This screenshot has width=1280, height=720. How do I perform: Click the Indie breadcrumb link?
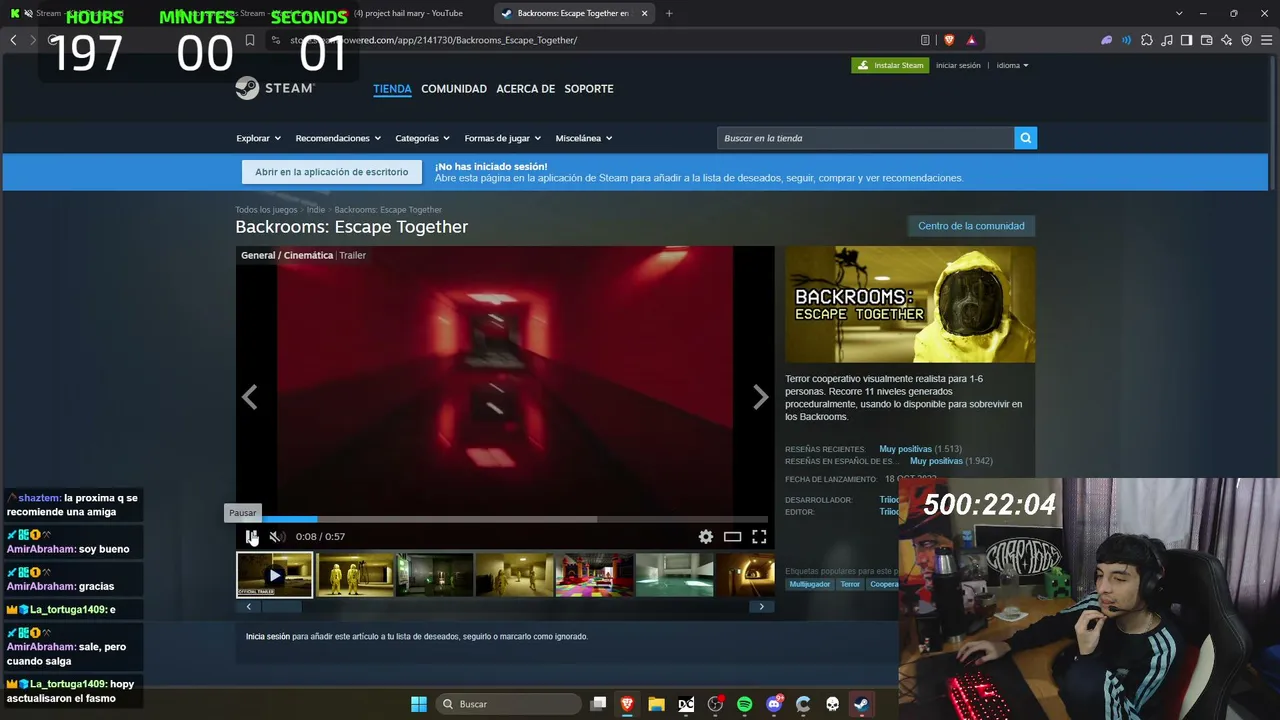(x=316, y=210)
